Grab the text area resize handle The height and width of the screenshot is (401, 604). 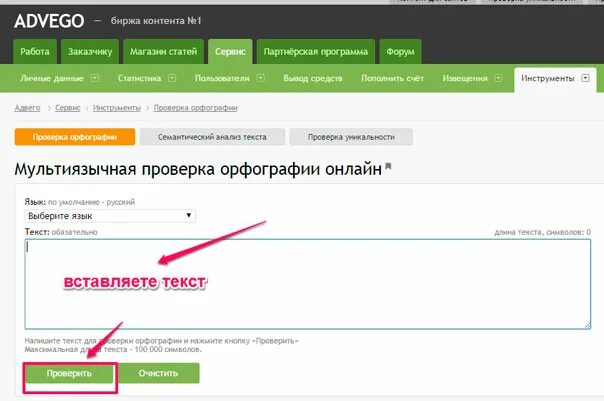point(587,325)
